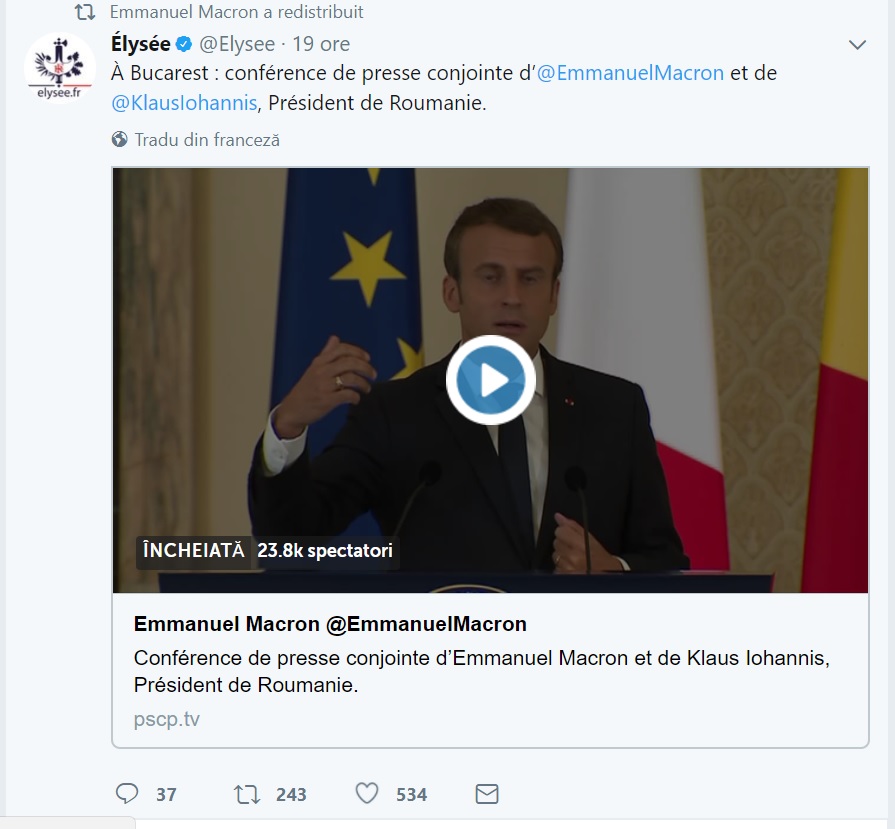Click the "ÎNCHEIATĂ 23.8k spectatori" badge
This screenshot has height=829, width=895.
pyautogui.click(x=268, y=551)
